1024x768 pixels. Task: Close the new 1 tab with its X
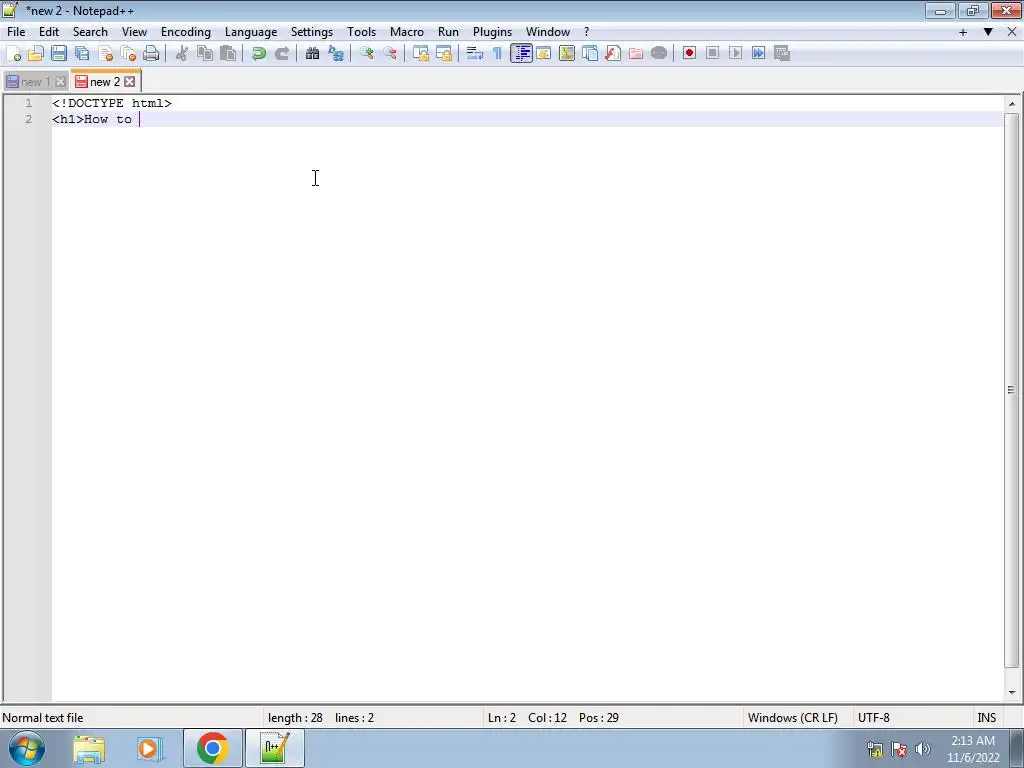60,82
